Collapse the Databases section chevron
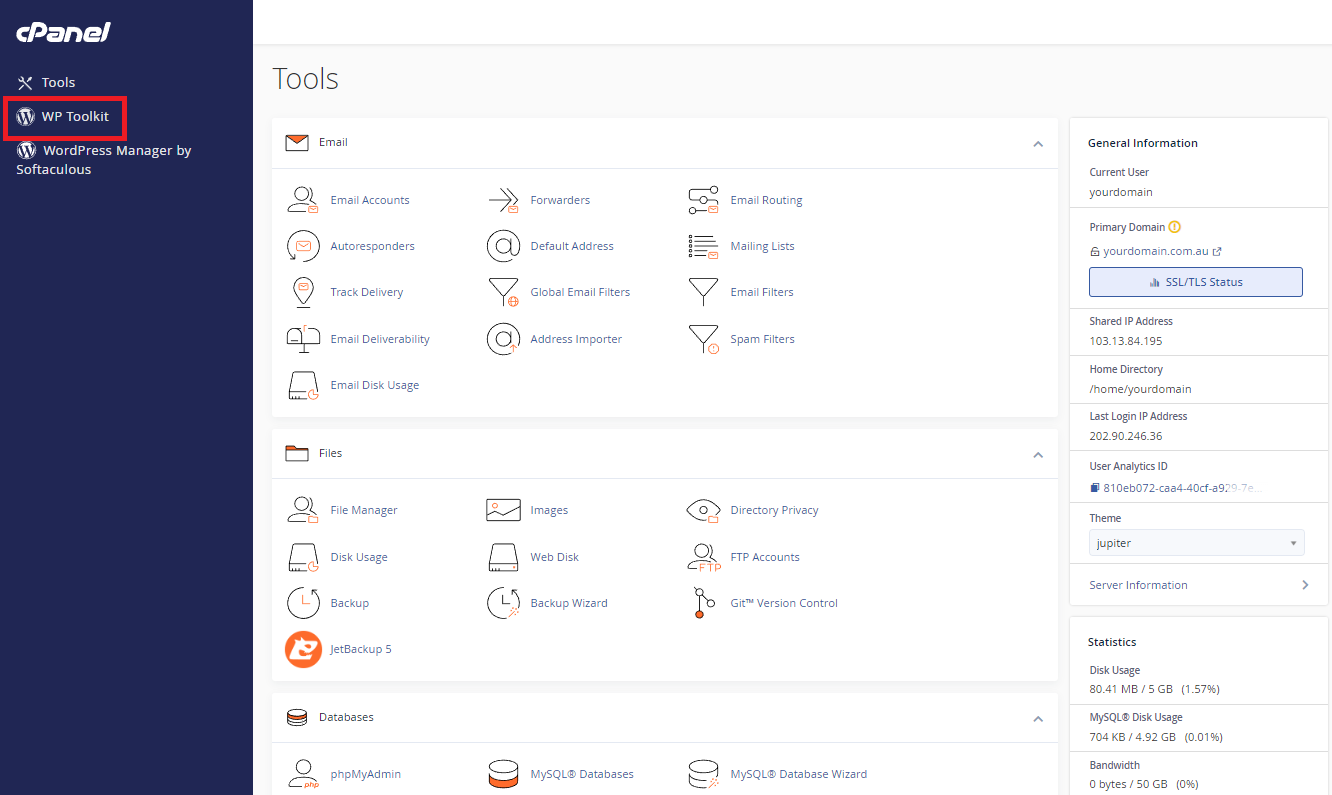This screenshot has height=795, width=1332. [x=1038, y=719]
